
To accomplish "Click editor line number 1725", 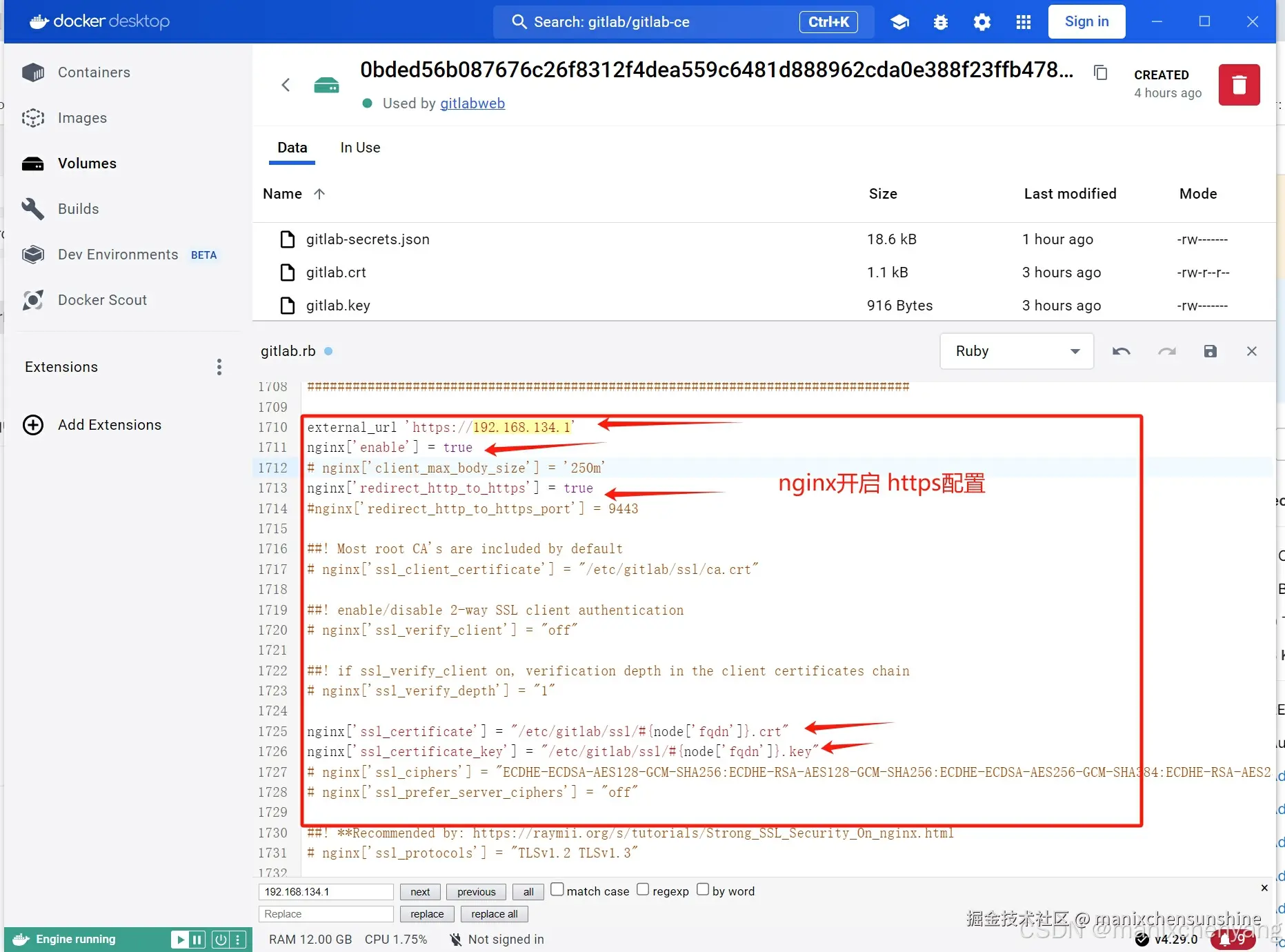I will click(272, 732).
